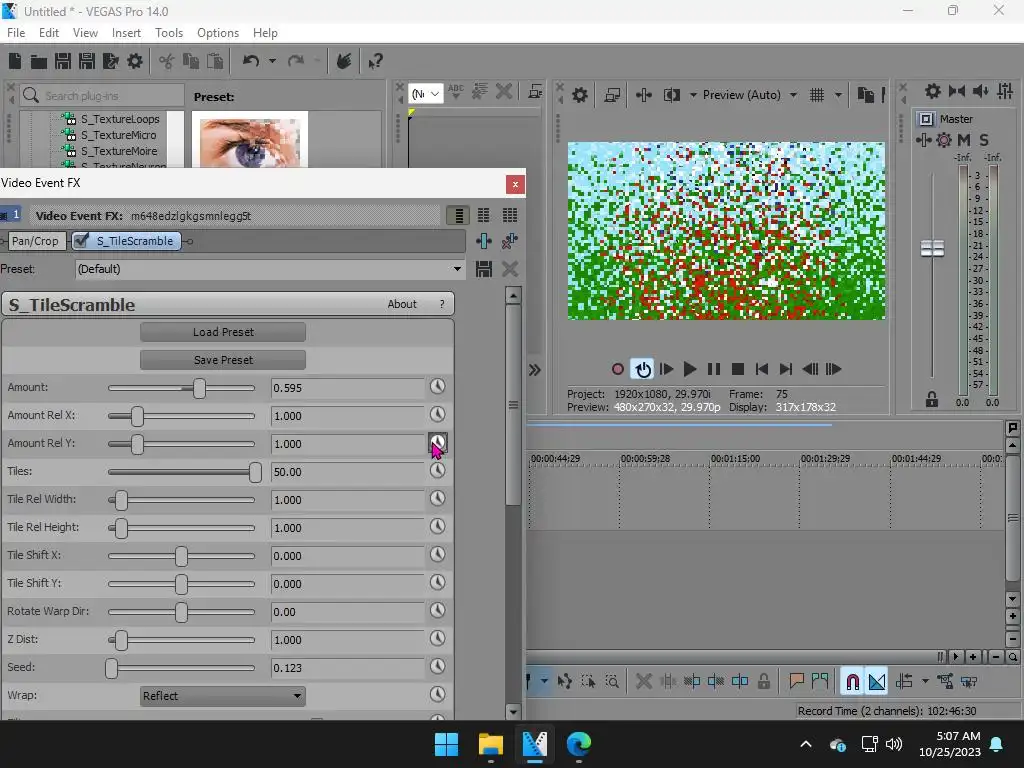The image size is (1024, 768).
Task: Click the Delete X icon in timeline toolbar
Action: pyautogui.click(x=643, y=682)
